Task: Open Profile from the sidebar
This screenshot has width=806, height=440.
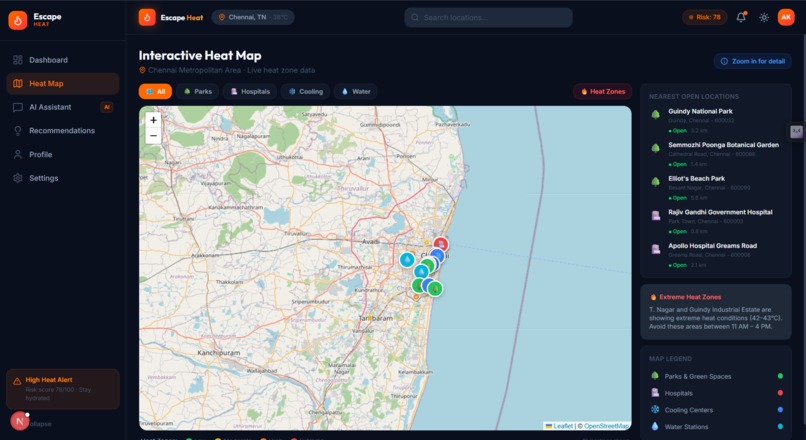Action: pos(63,155)
